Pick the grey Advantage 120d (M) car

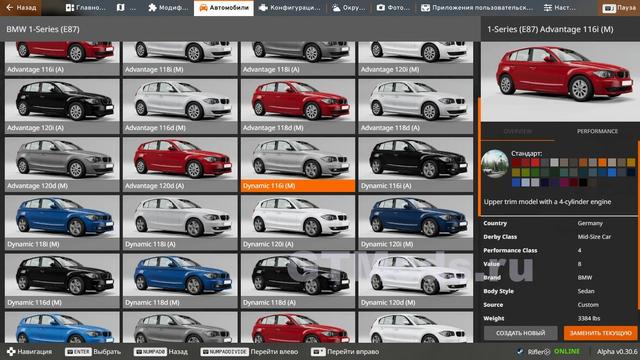click(x=62, y=164)
